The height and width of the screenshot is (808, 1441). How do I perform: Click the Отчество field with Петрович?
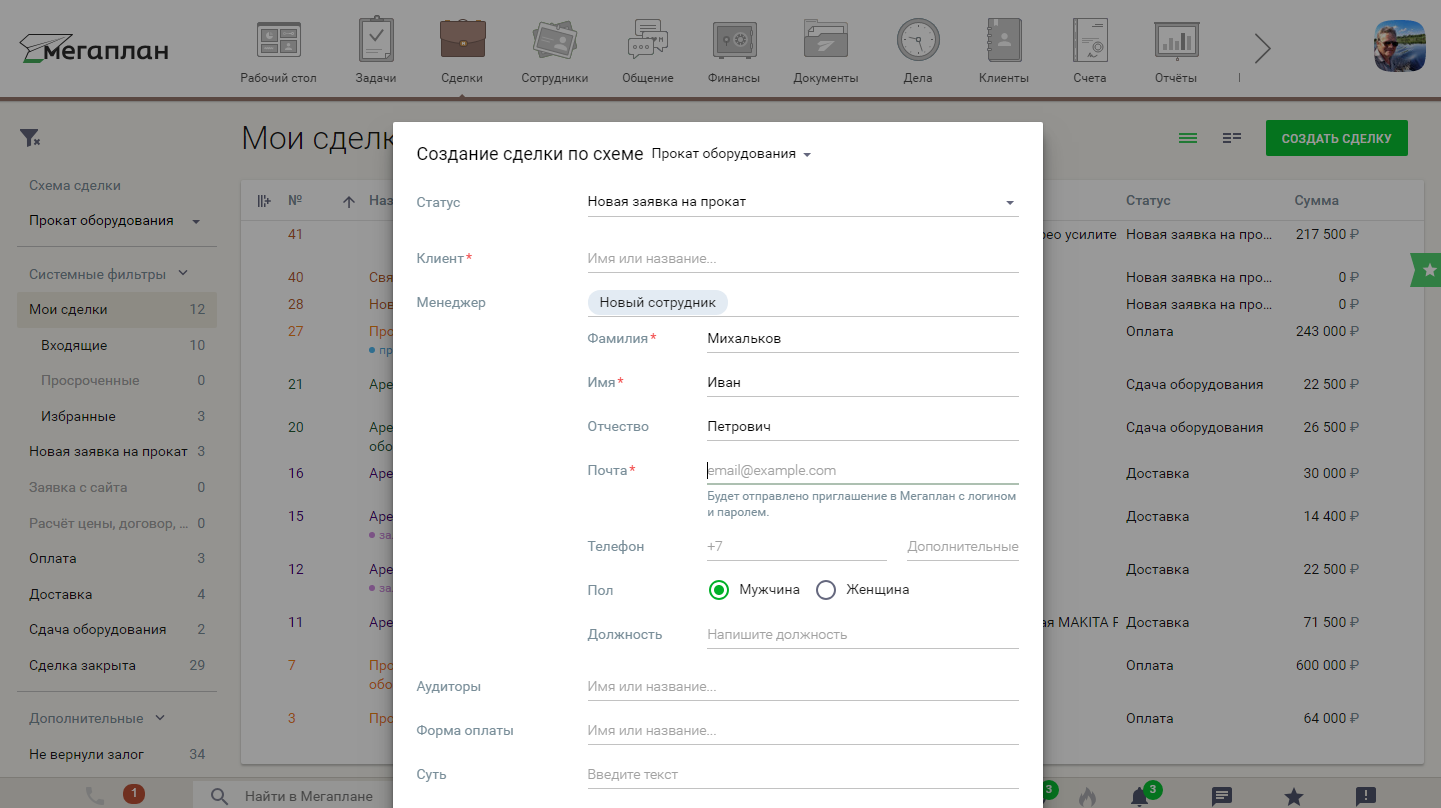click(862, 427)
